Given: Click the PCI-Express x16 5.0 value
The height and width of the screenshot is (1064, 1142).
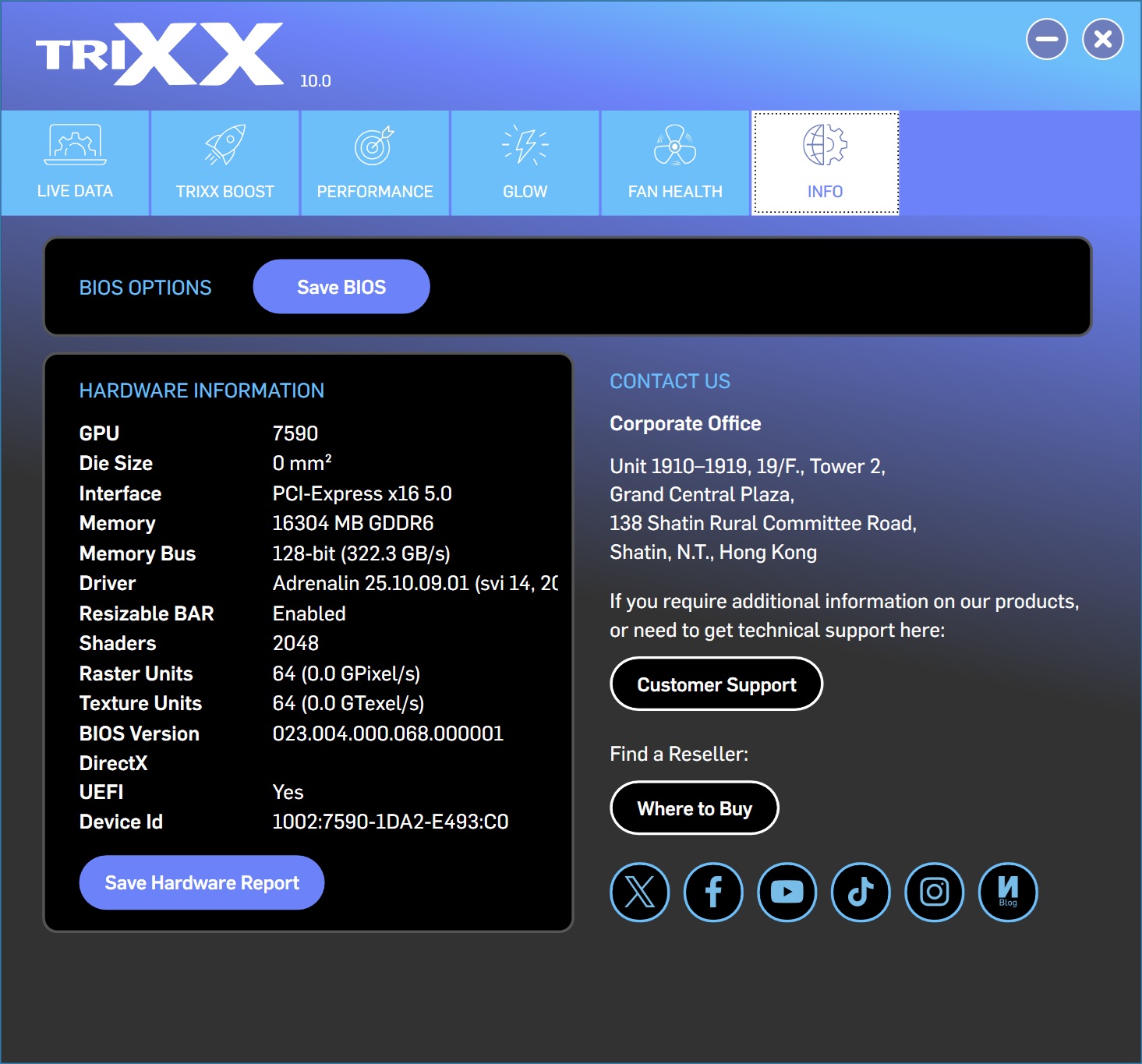Looking at the screenshot, I should pos(362,493).
